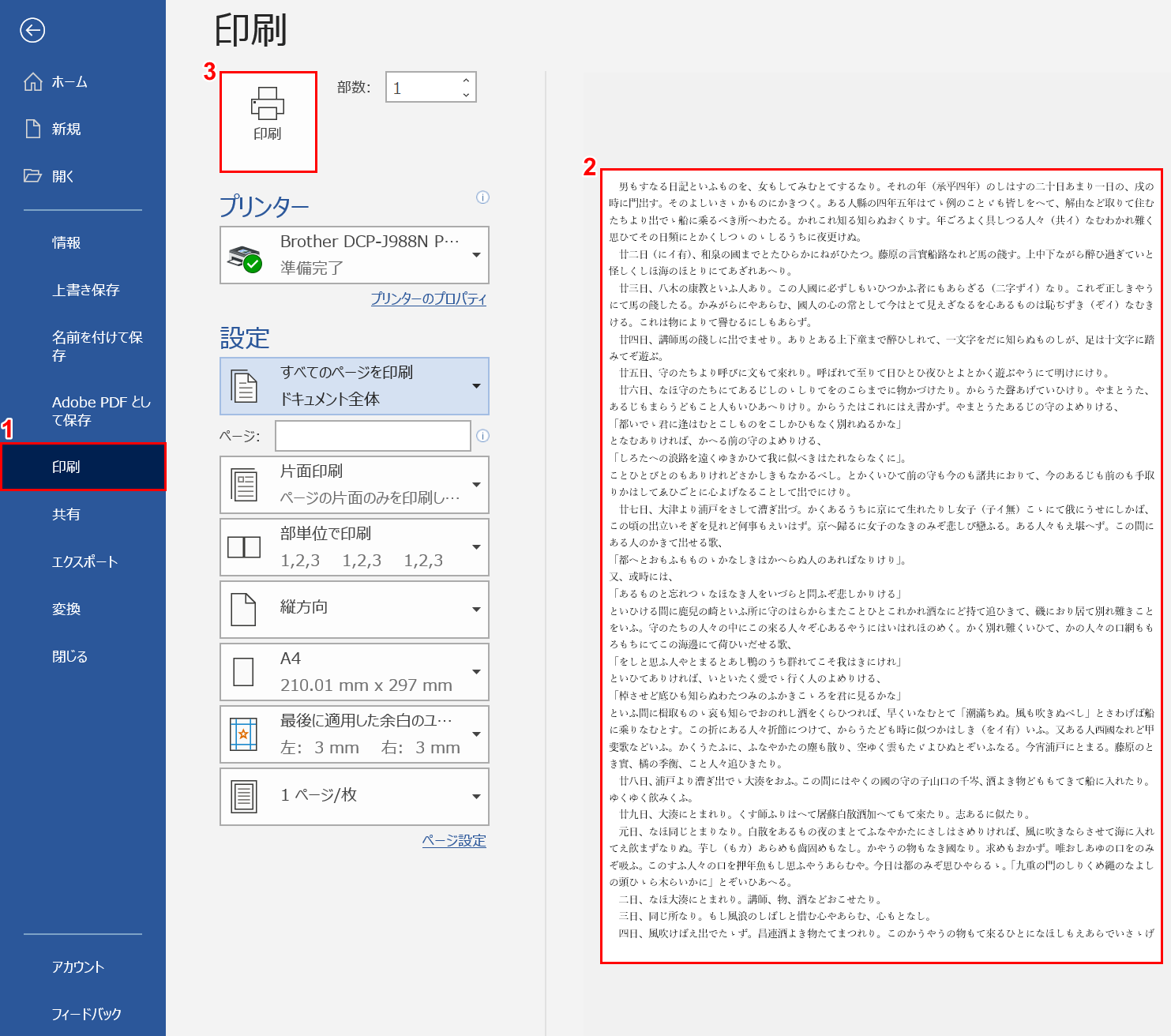Open the 最後に適用した余白 margins dropdown
1171x1036 pixels.
point(355,734)
